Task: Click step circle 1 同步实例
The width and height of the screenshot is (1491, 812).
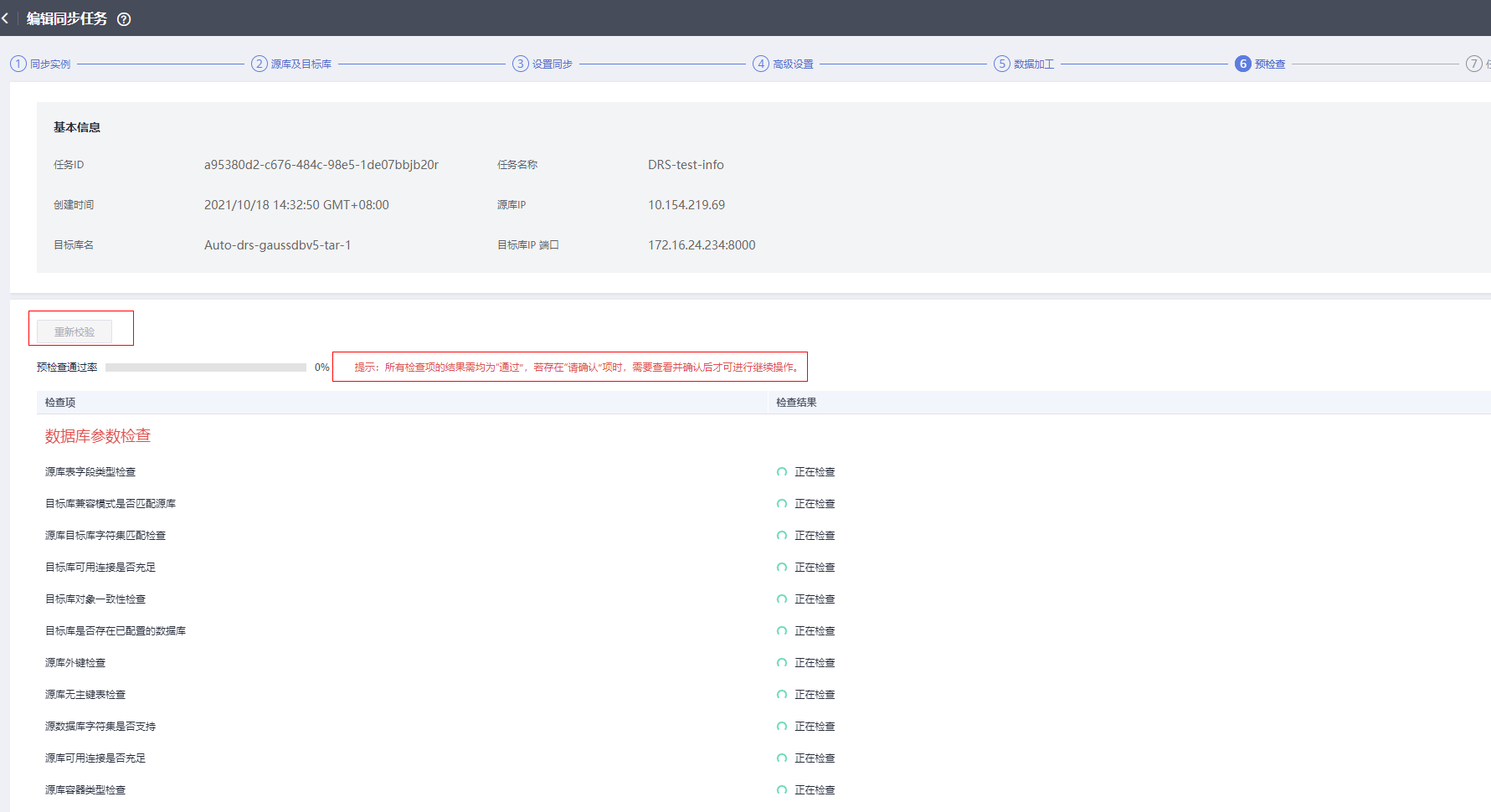Action: click(18, 63)
